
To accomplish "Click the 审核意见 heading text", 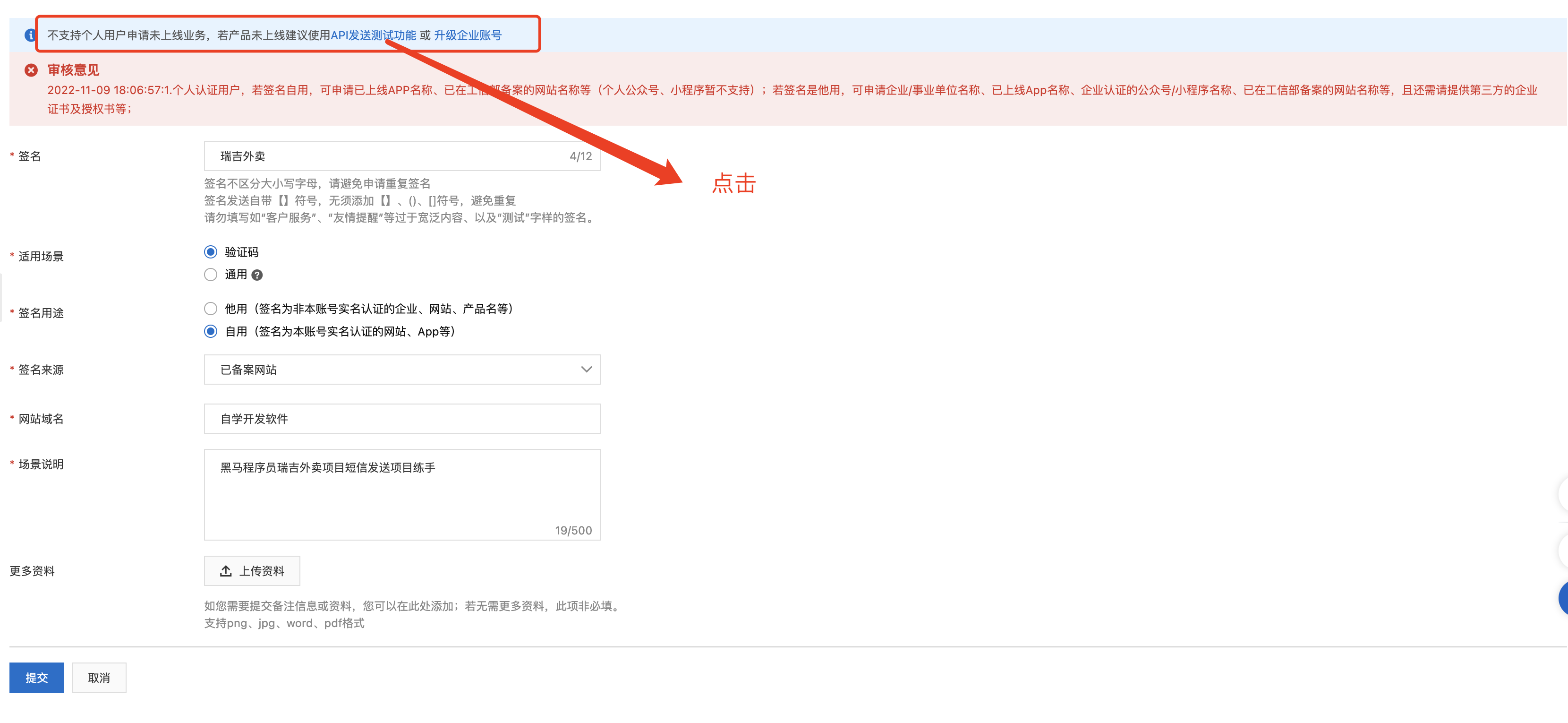I will (73, 70).
